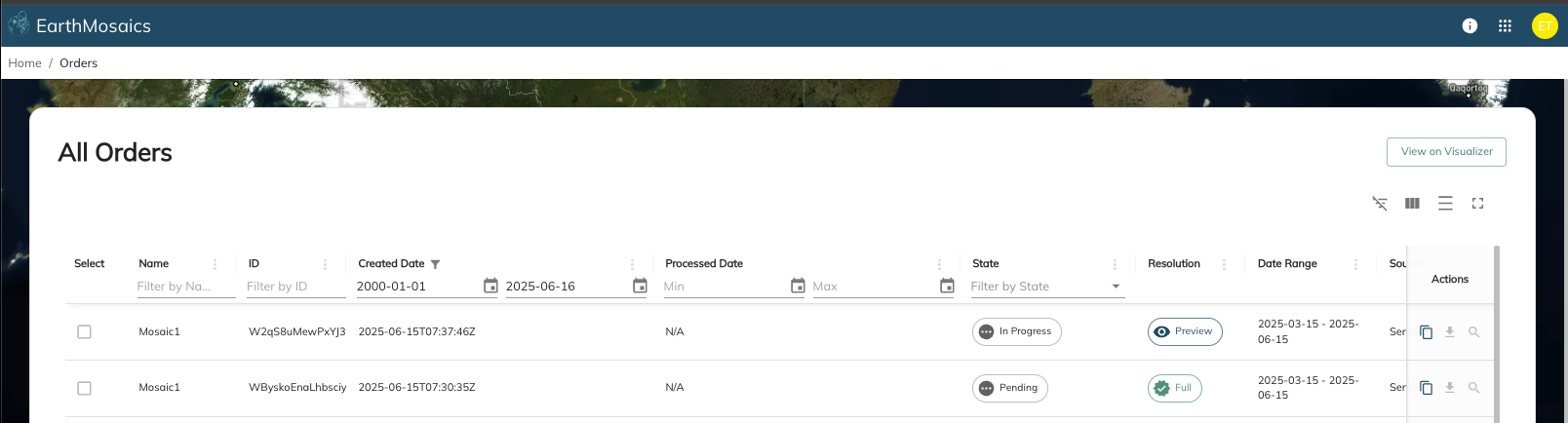Open calendar for Processed Date Max
The width and height of the screenshot is (1568, 423).
947,286
